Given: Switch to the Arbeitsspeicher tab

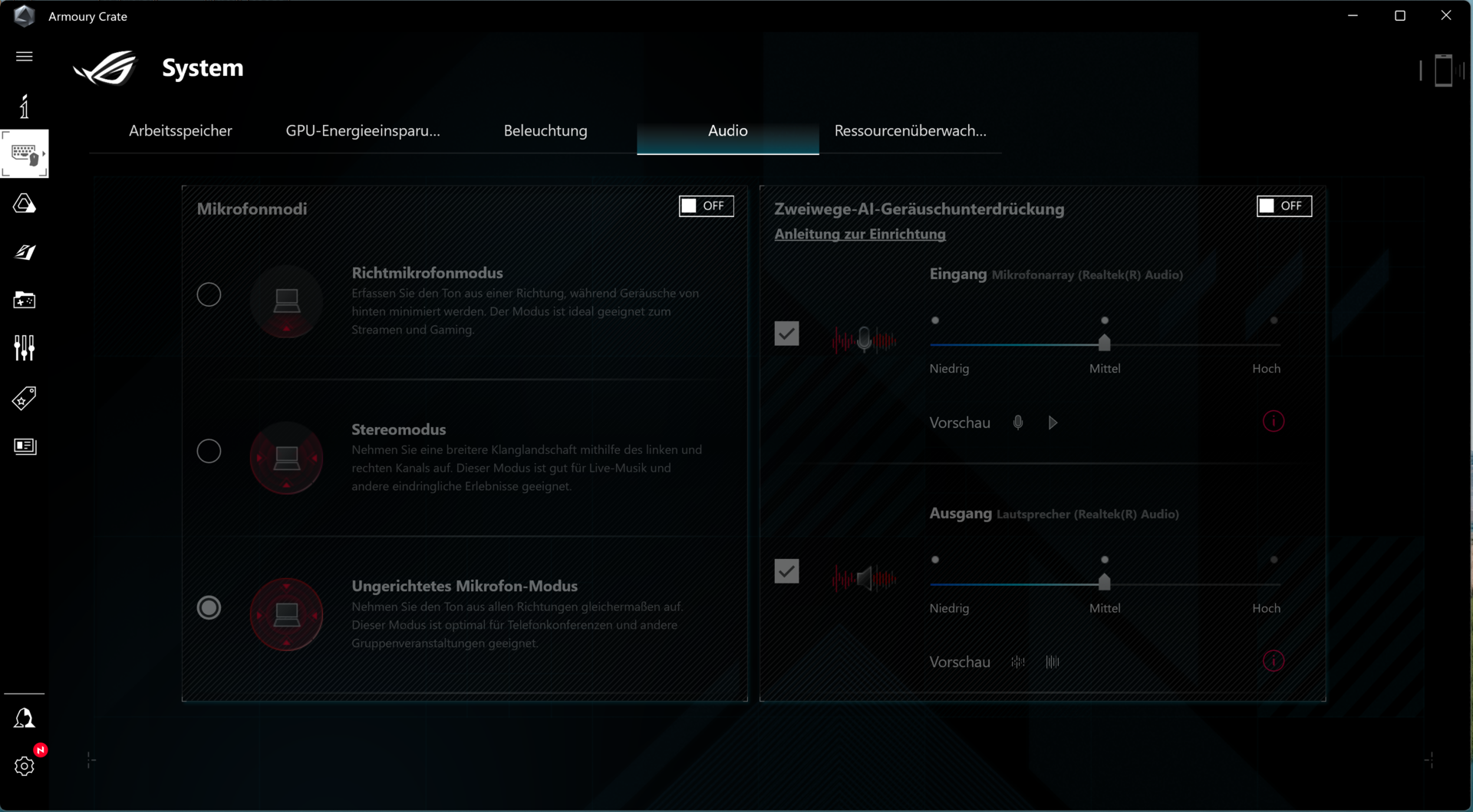Looking at the screenshot, I should click(x=180, y=131).
